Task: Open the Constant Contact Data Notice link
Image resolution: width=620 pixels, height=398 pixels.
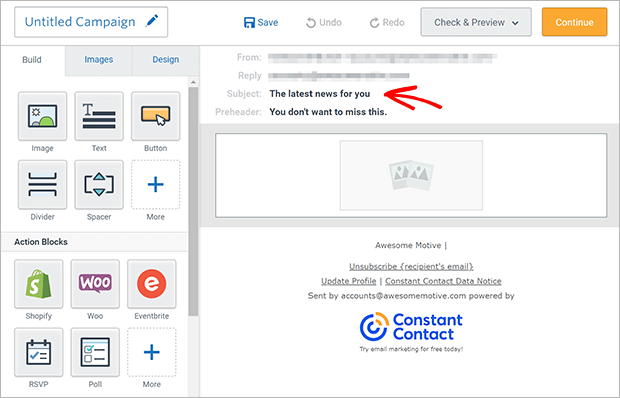Action: [443, 281]
